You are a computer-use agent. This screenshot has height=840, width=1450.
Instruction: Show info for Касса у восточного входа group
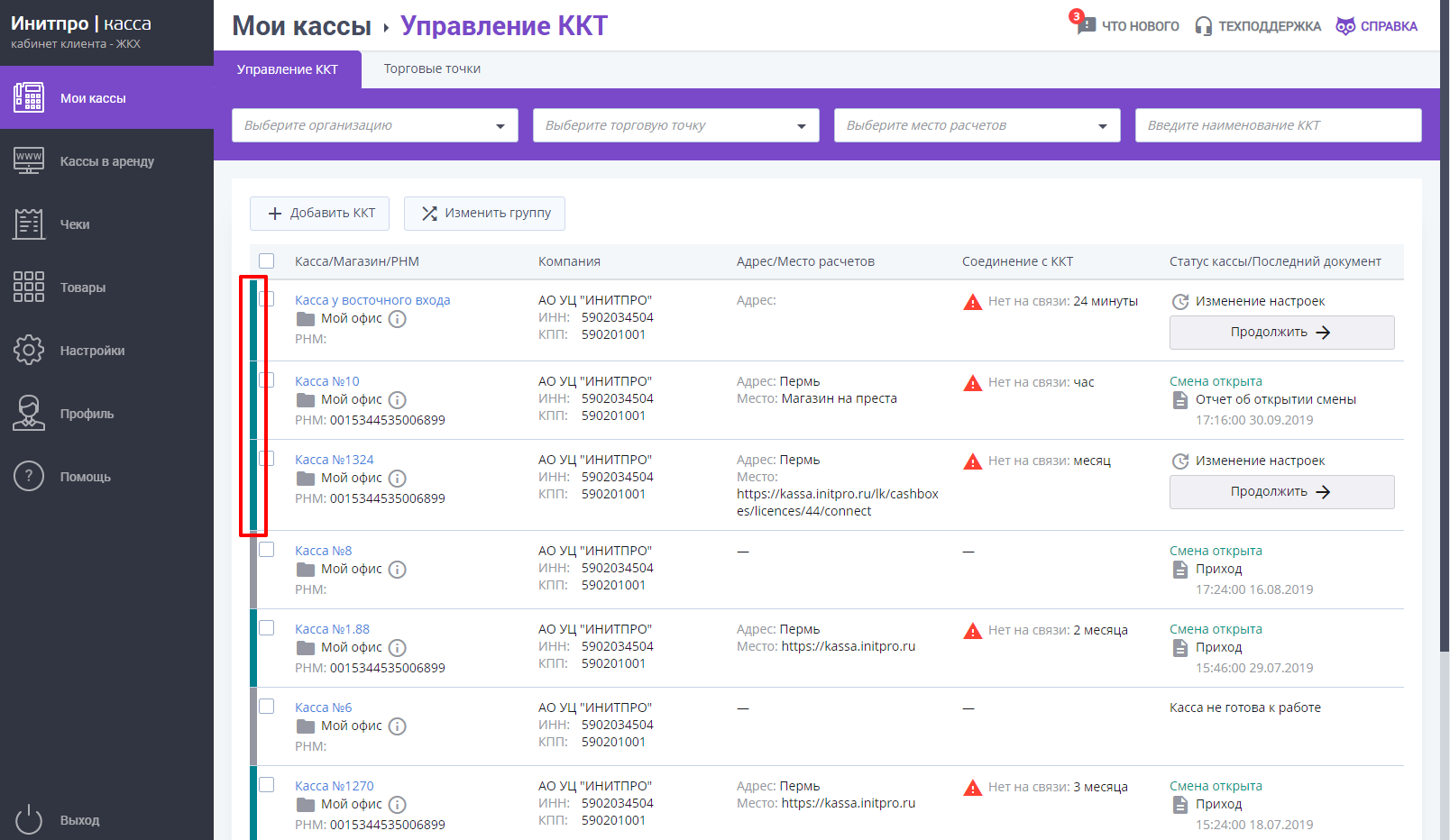[398, 319]
